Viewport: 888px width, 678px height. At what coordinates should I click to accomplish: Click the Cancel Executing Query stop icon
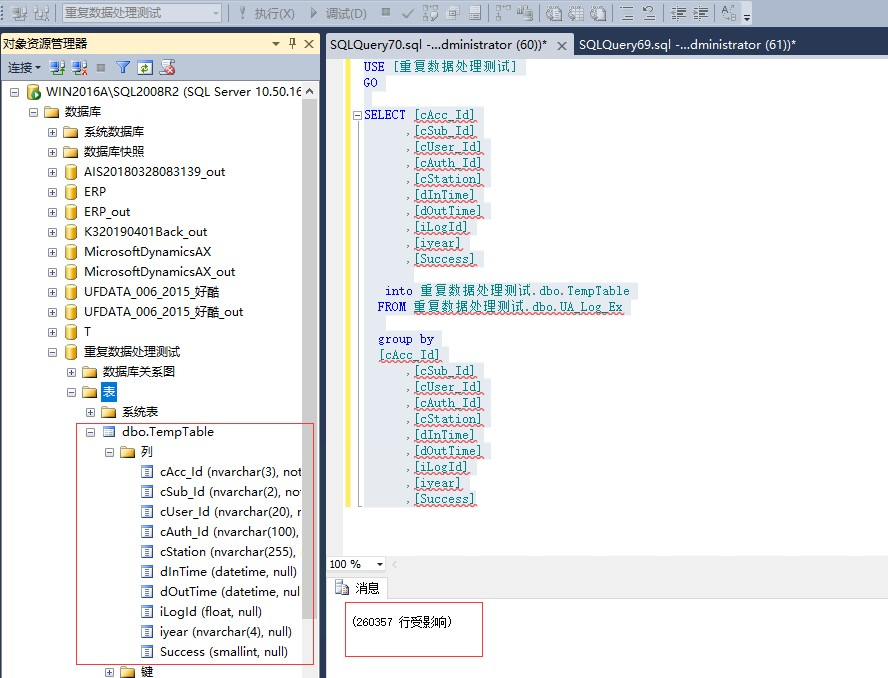point(386,12)
